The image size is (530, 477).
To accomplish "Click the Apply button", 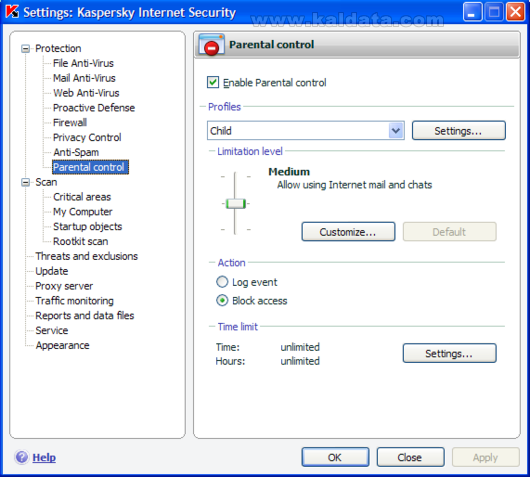I will point(485,457).
